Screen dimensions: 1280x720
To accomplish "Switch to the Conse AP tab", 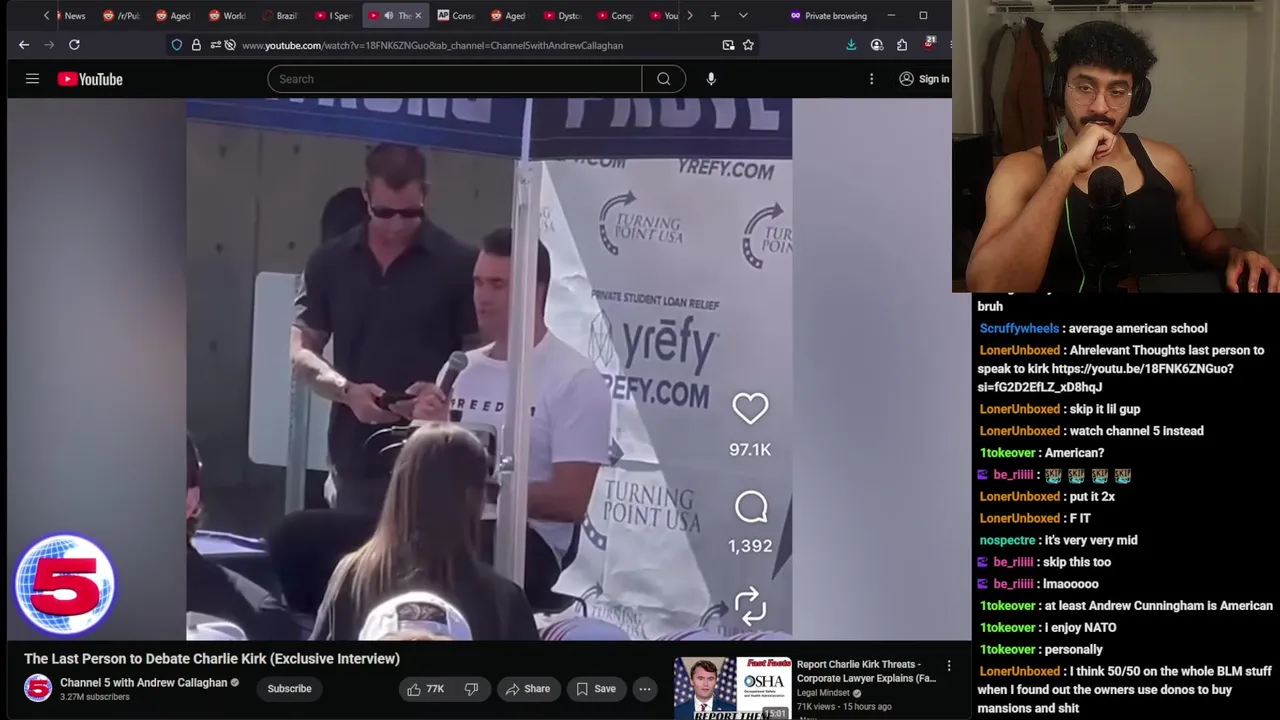I will (x=455, y=16).
